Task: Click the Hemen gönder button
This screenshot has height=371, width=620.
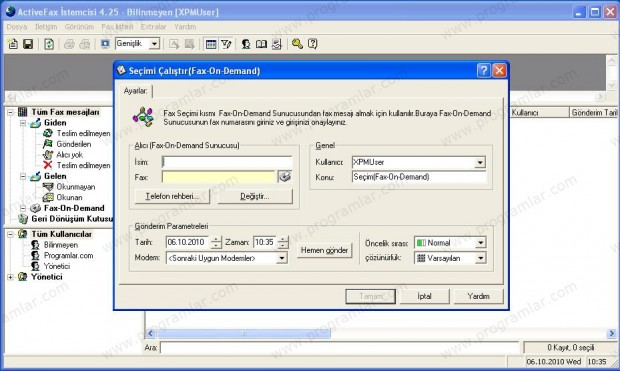Action: [x=324, y=250]
